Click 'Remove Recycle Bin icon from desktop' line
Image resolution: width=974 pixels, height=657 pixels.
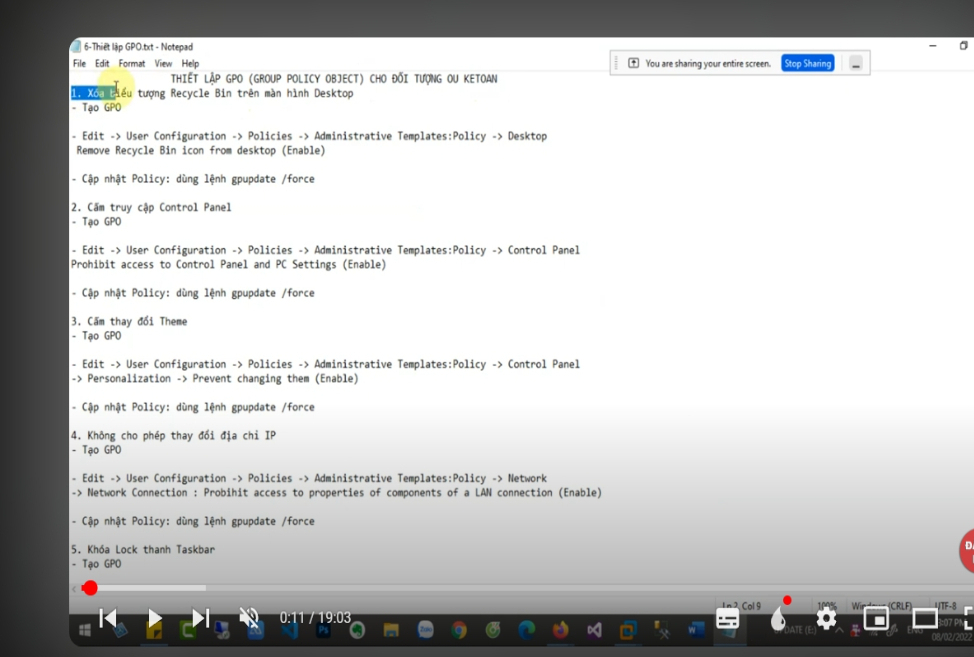point(201,150)
